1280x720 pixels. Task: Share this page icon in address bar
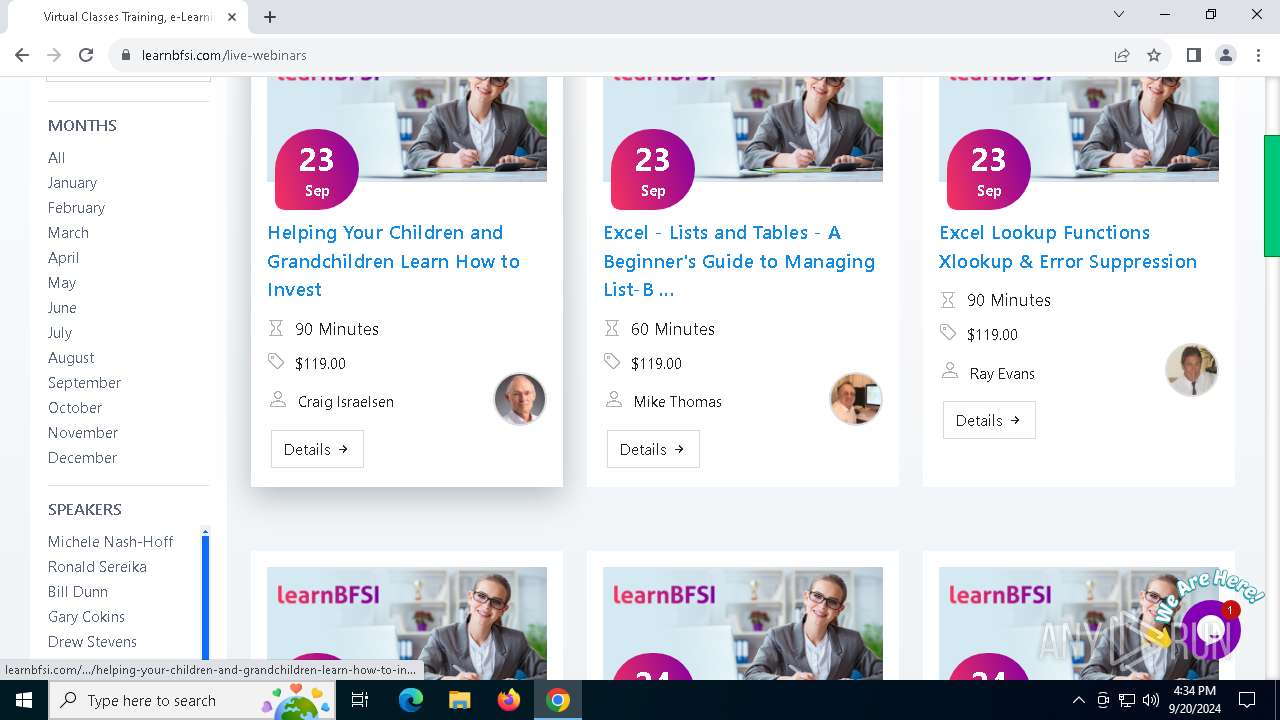pyautogui.click(x=1122, y=55)
